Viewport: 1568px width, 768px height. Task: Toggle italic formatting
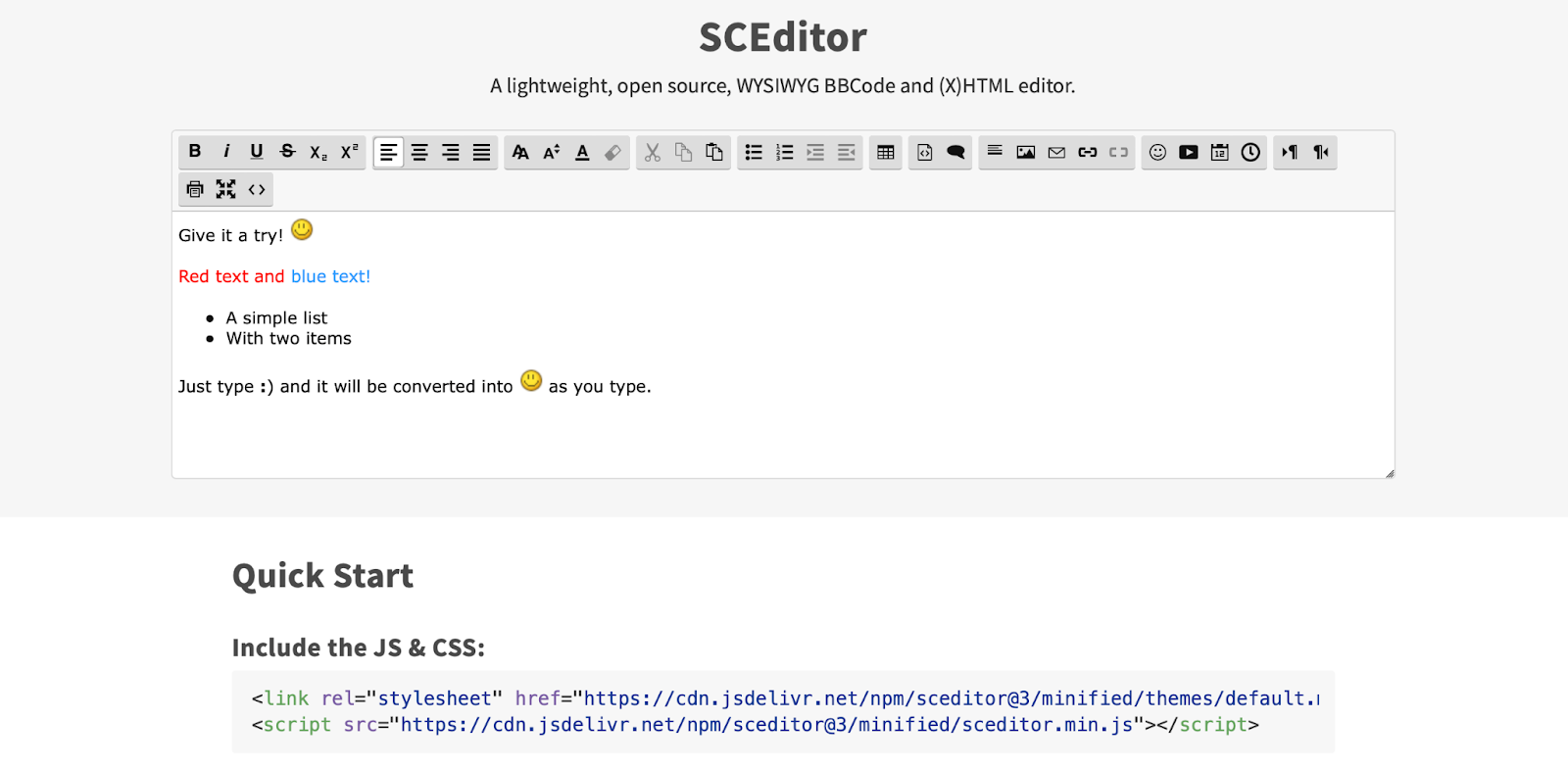pyautogui.click(x=225, y=152)
